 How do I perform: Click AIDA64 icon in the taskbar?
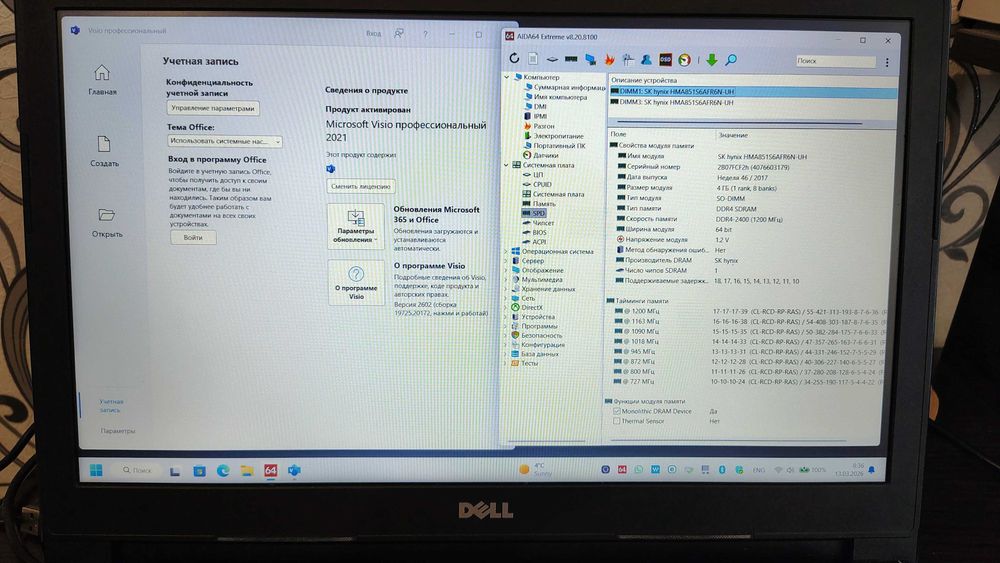click(x=270, y=470)
